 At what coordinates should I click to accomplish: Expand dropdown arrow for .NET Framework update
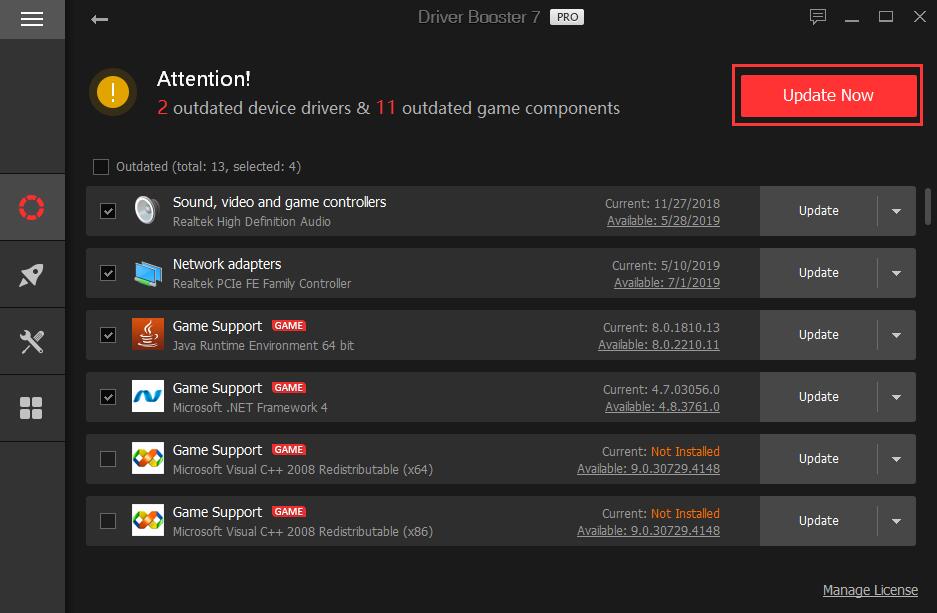coord(896,397)
